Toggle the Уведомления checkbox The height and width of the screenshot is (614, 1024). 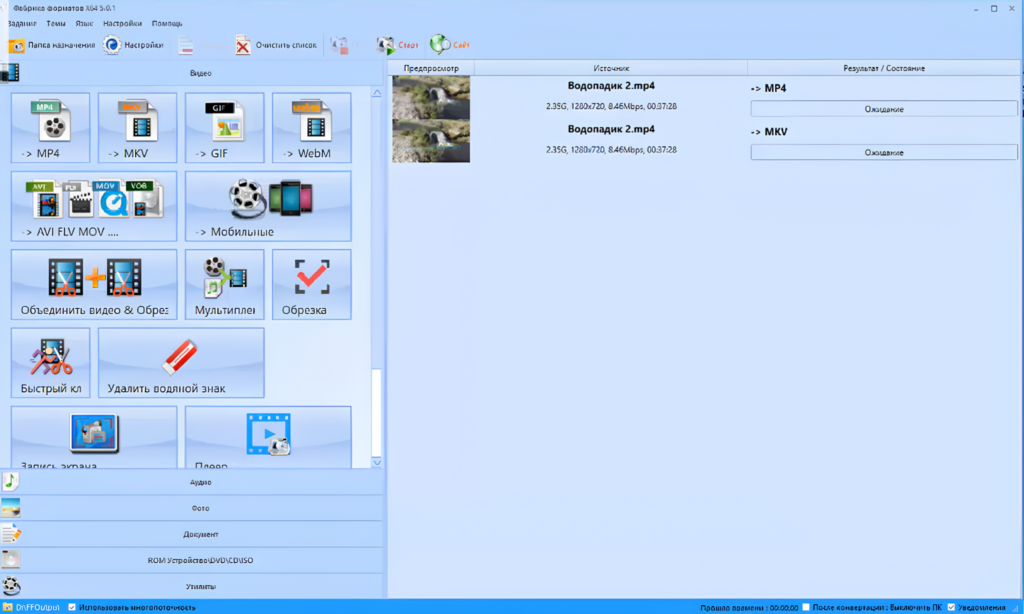pos(951,607)
